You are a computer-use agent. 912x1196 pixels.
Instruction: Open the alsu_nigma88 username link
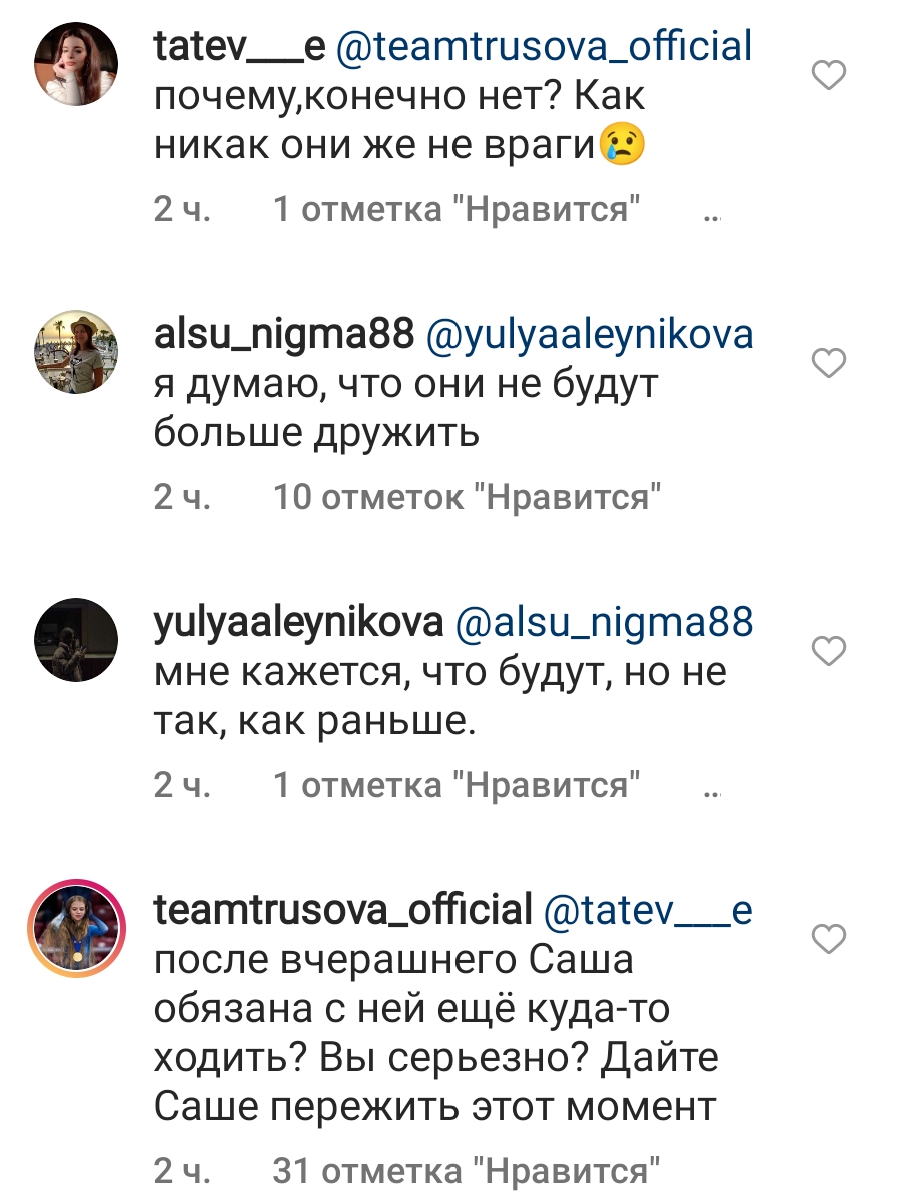284,335
